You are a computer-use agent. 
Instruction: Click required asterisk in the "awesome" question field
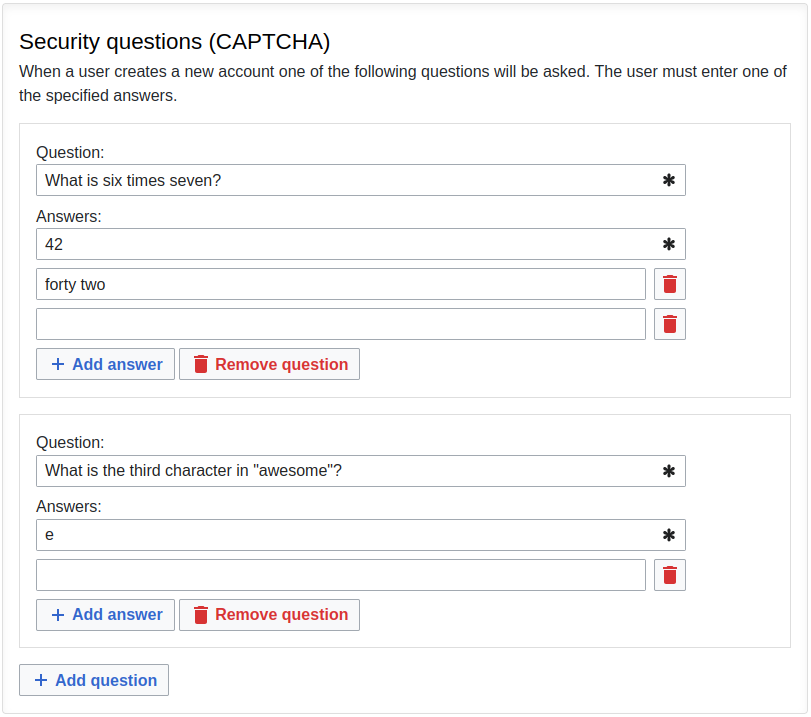[669, 472]
